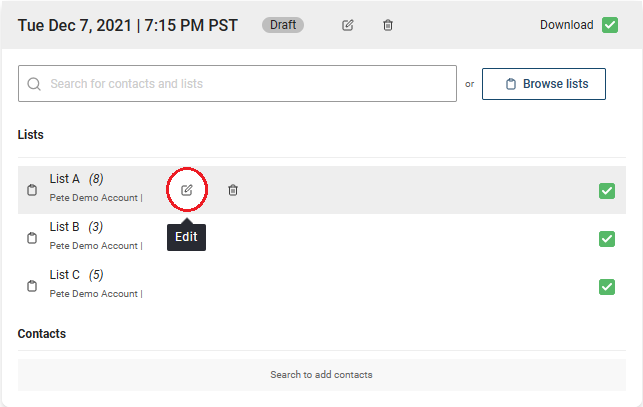Click the clipboard icon beside List A
The height and width of the screenshot is (407, 643).
click(32, 190)
